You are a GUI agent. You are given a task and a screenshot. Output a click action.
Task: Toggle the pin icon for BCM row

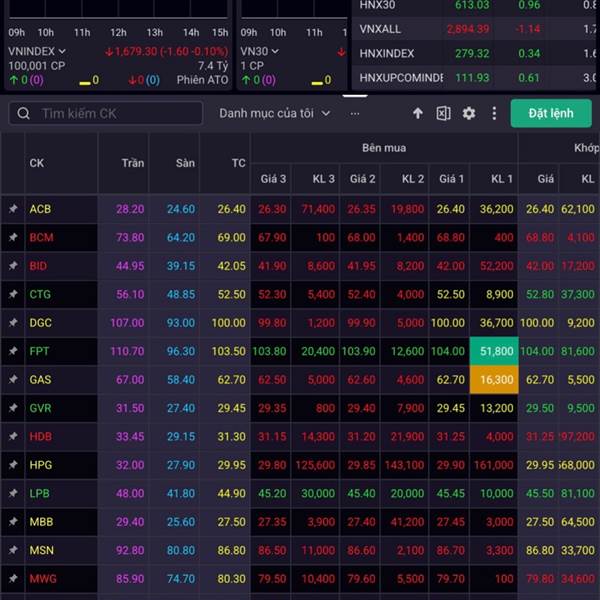point(13,237)
